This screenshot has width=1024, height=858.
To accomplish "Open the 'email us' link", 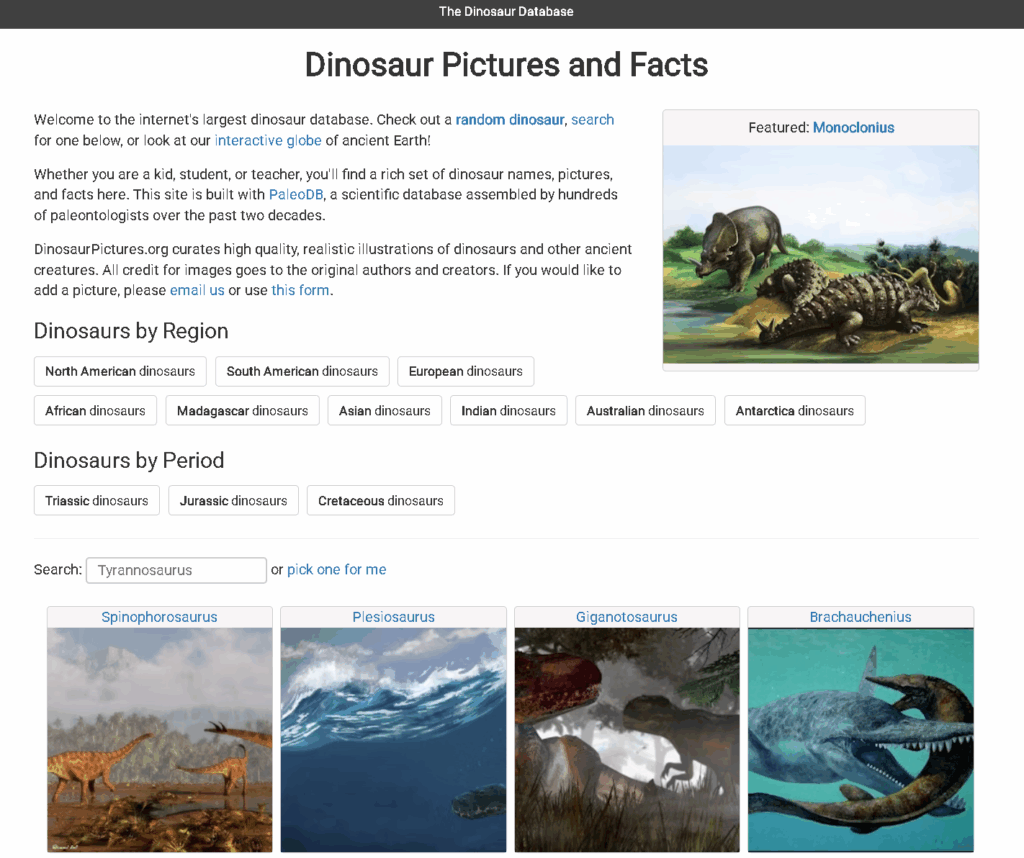I will click(197, 290).
